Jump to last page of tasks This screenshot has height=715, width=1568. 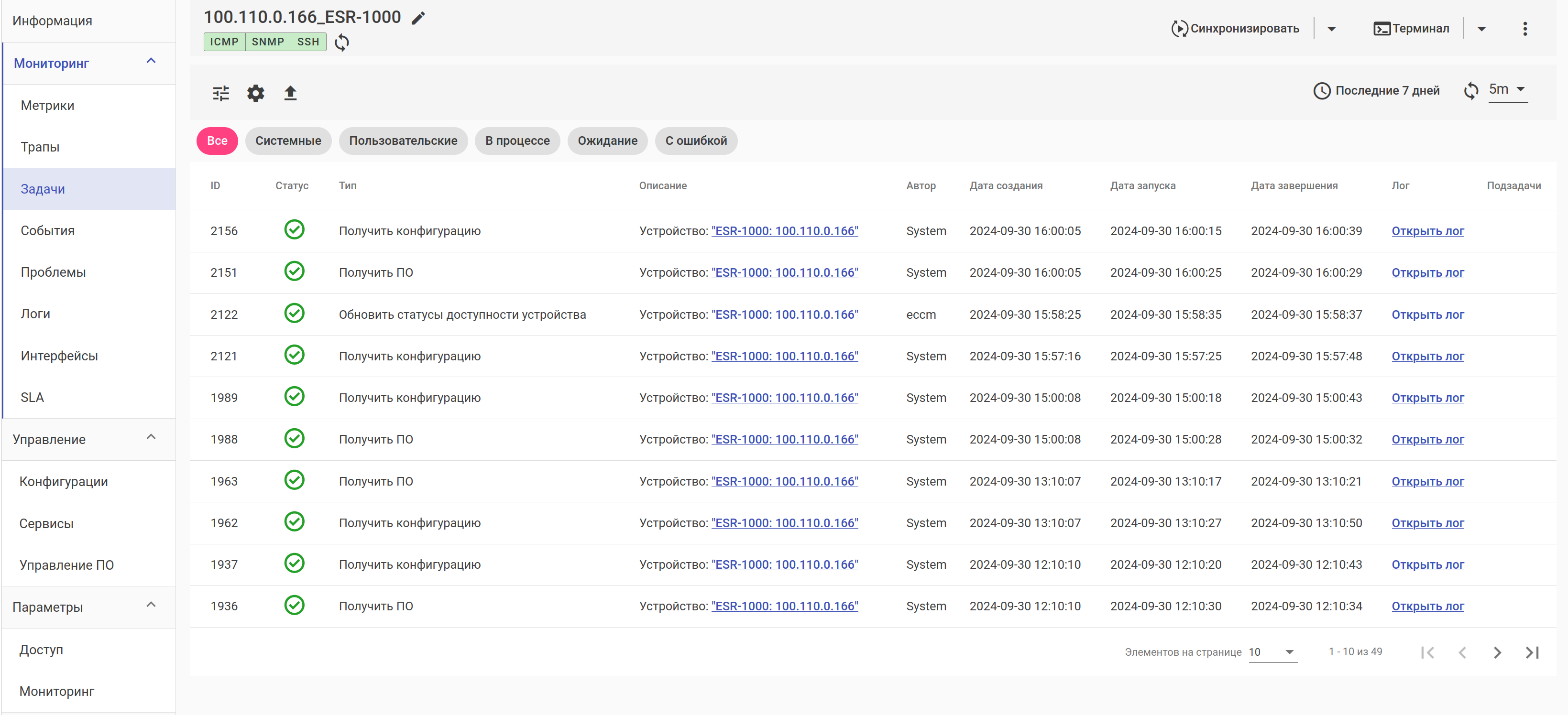click(x=1532, y=652)
